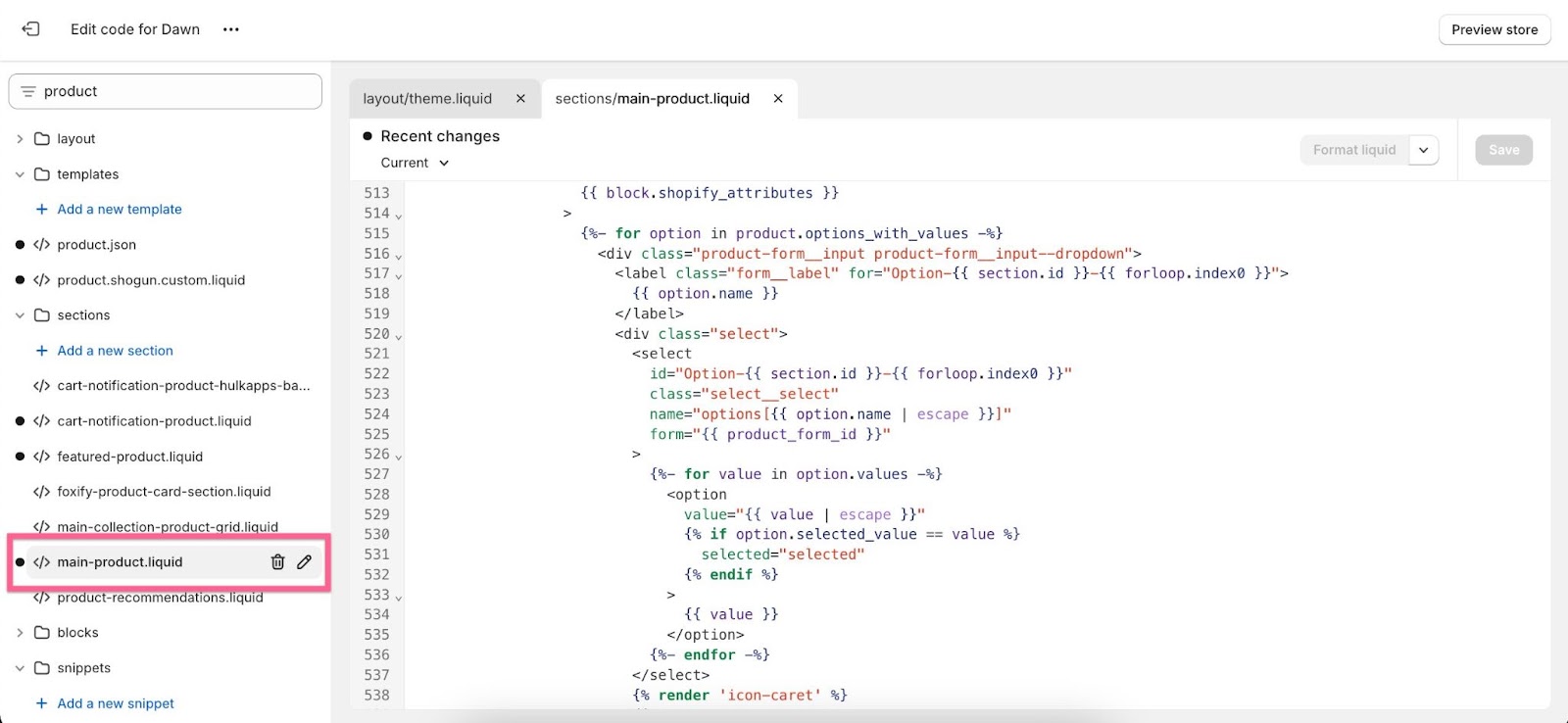Click the layout folder icon
This screenshot has height=723, width=1568.
tap(42, 139)
